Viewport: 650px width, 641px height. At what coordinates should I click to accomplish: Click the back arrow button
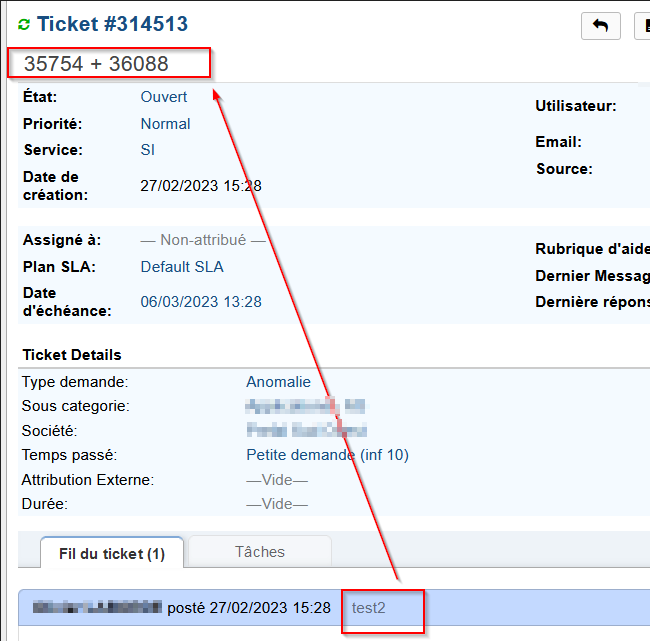tap(600, 26)
